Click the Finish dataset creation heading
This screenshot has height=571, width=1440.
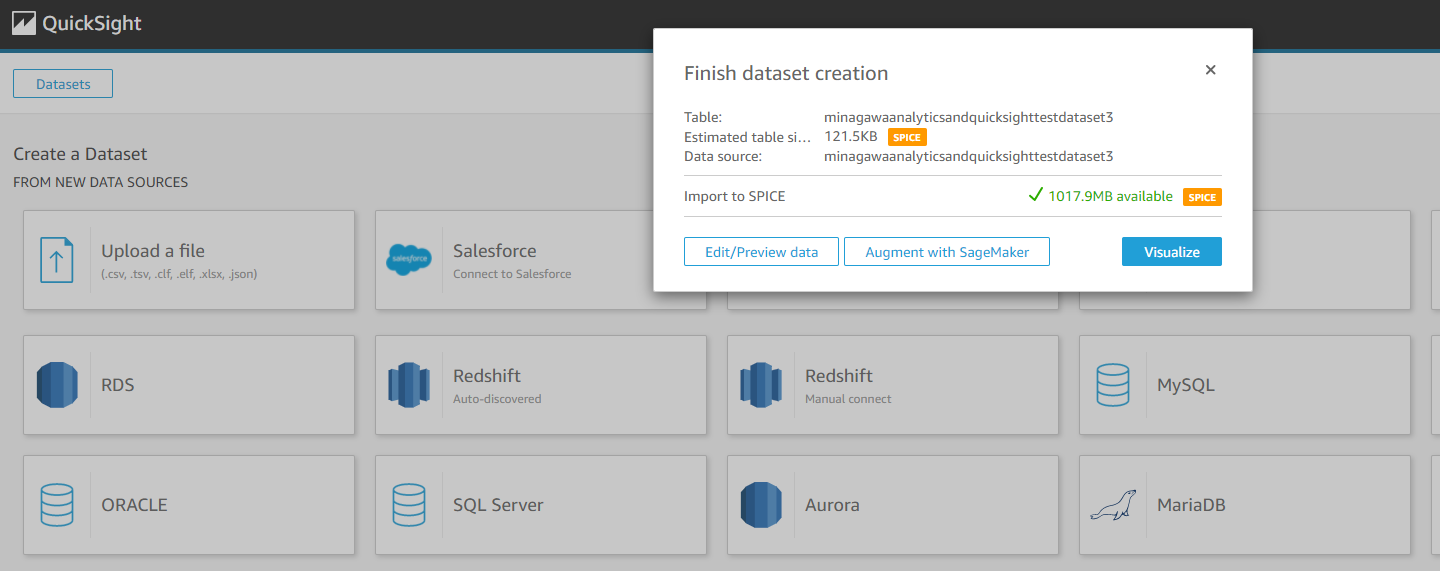[x=786, y=73]
